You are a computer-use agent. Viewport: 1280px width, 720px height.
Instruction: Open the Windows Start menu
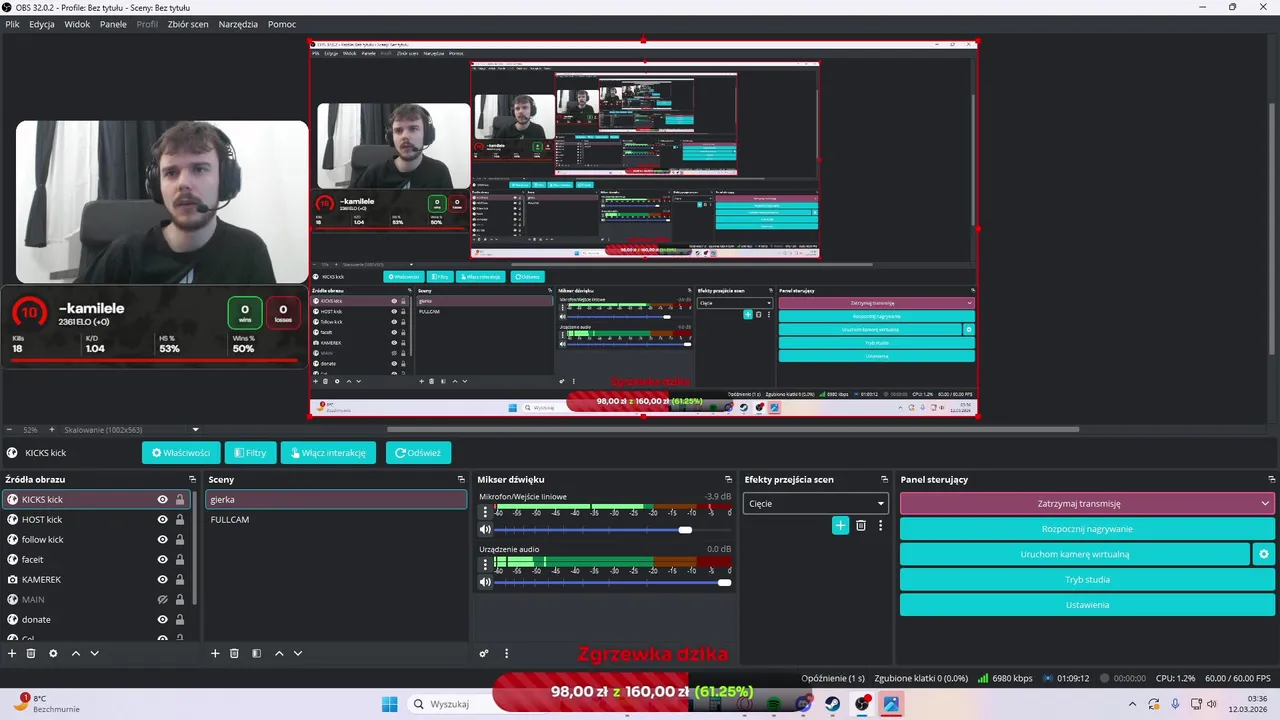[389, 704]
